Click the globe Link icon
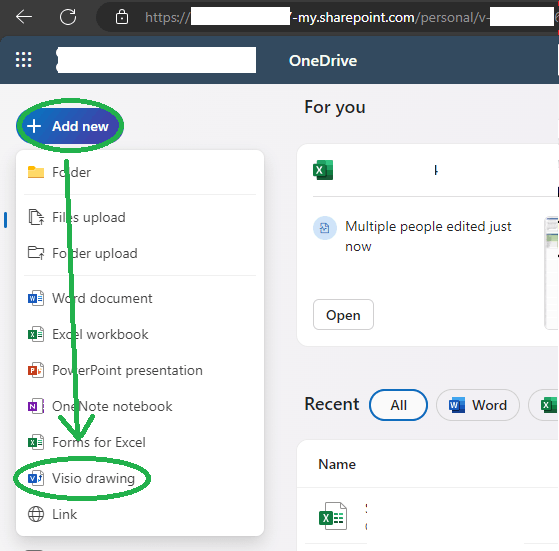 (36, 514)
